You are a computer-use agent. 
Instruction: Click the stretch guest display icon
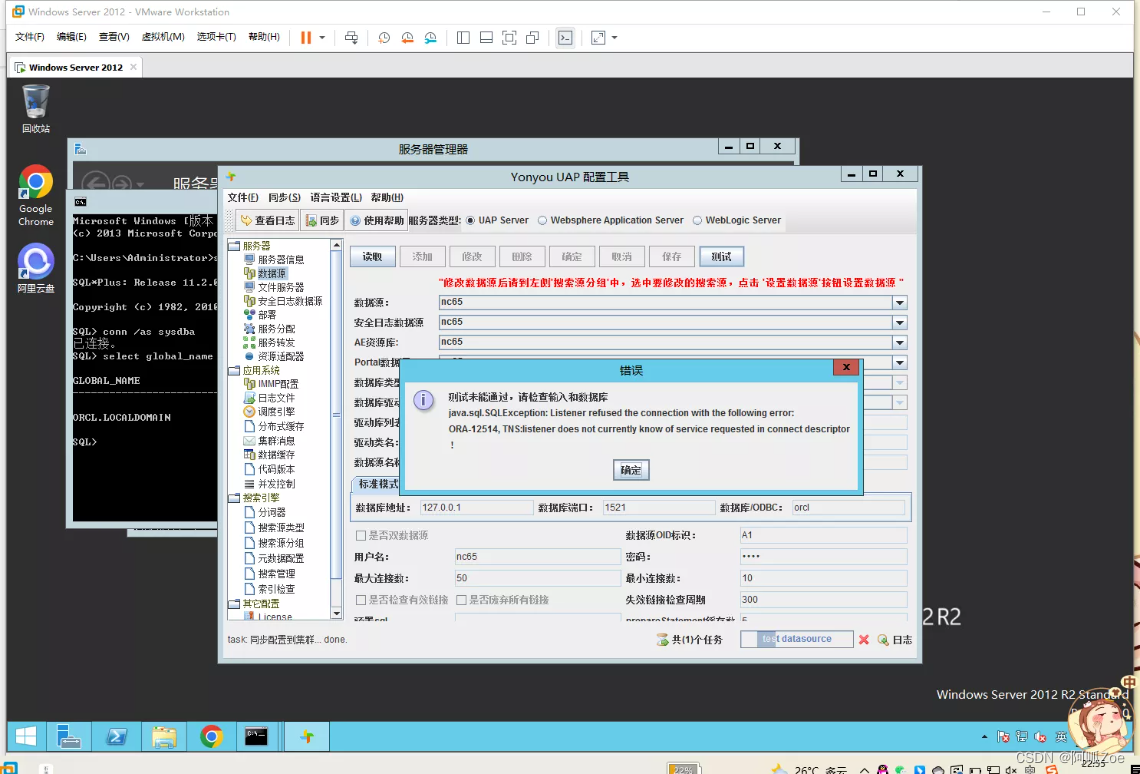(x=598, y=38)
